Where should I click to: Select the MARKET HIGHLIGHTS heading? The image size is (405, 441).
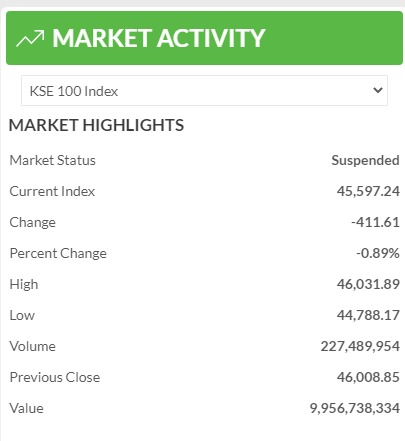pyautogui.click(x=96, y=125)
